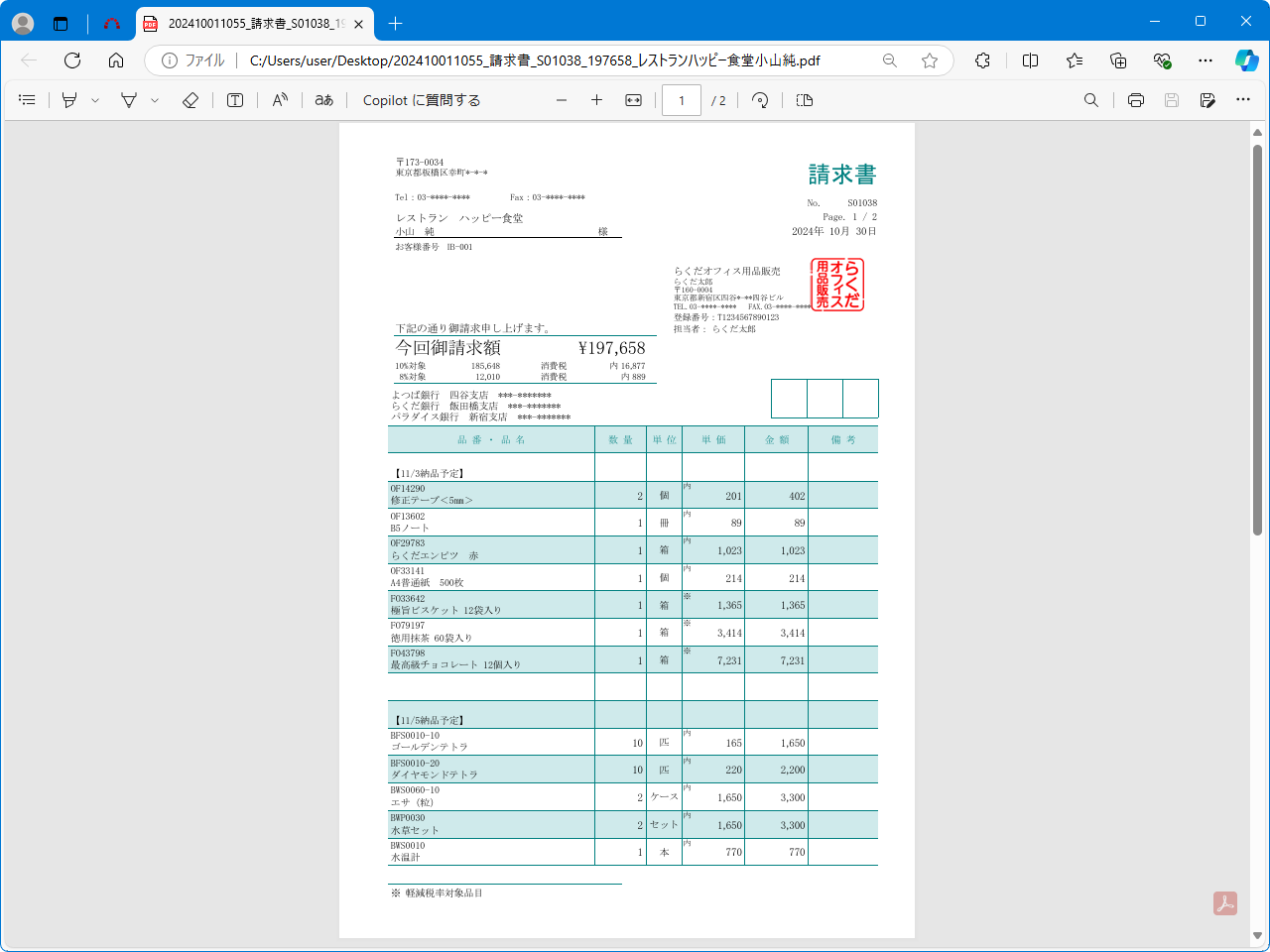Open Collections panel
Viewport: 1270px width, 952px height.
1118,60
